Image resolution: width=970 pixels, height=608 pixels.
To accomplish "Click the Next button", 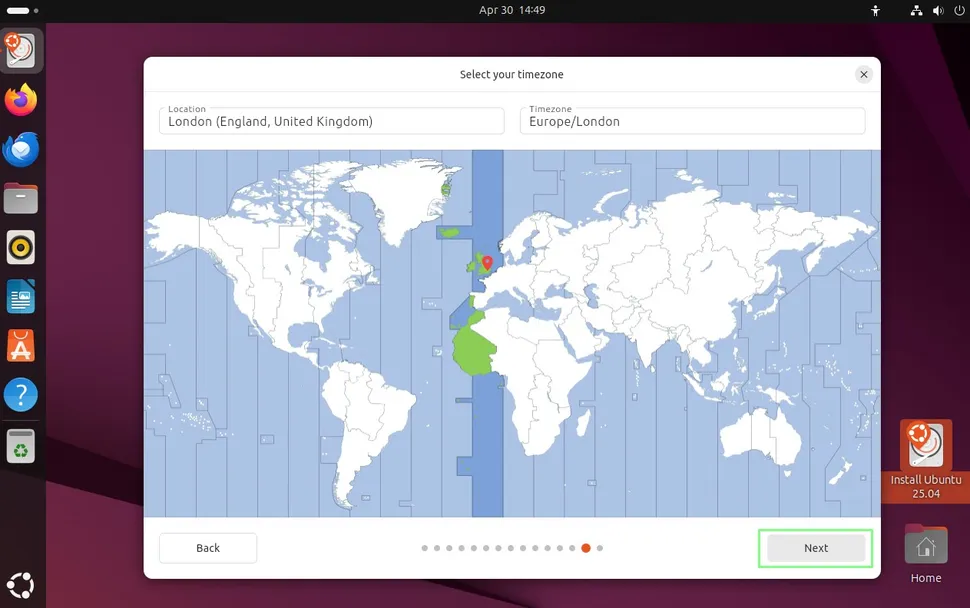I will [x=815, y=548].
